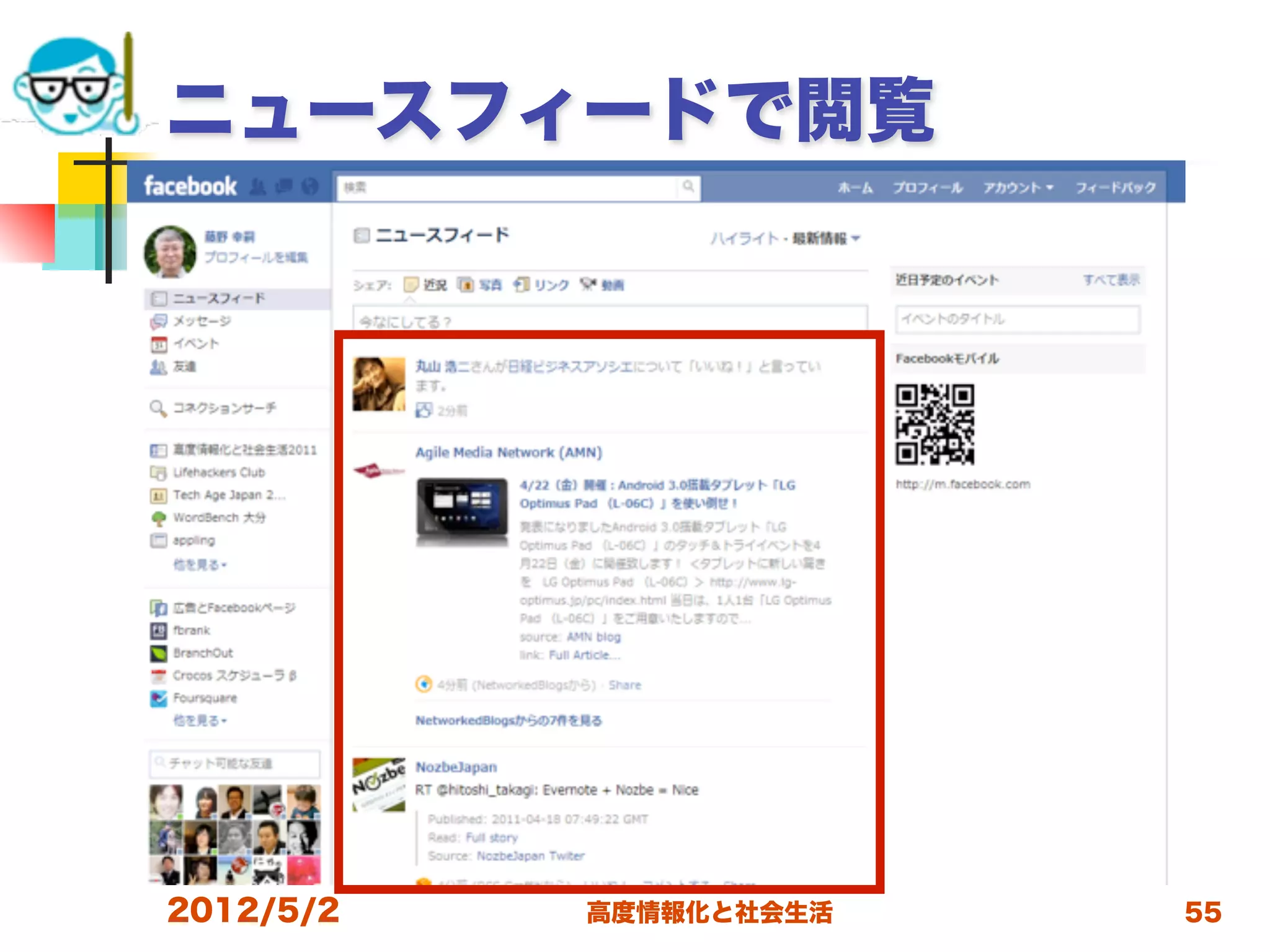Choose 写真 share option
Screen dimensions: 1270x952
click(480, 285)
